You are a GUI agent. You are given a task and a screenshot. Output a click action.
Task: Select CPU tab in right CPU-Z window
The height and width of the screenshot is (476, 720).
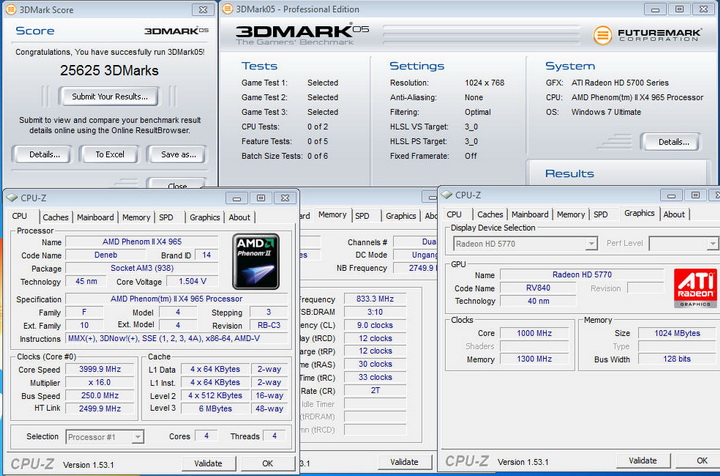pos(454,214)
